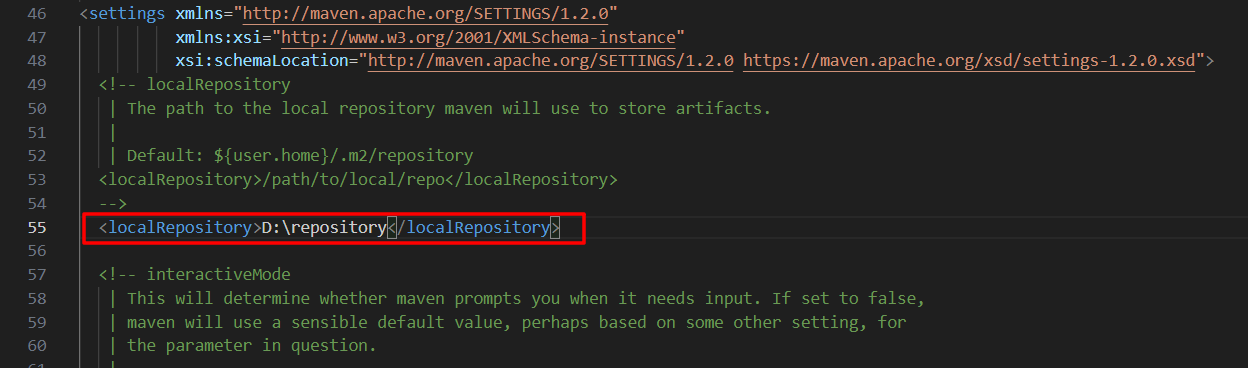The height and width of the screenshot is (368, 1248).
Task: Click the "<!-- localRepository" comment line
Action: 195,85
